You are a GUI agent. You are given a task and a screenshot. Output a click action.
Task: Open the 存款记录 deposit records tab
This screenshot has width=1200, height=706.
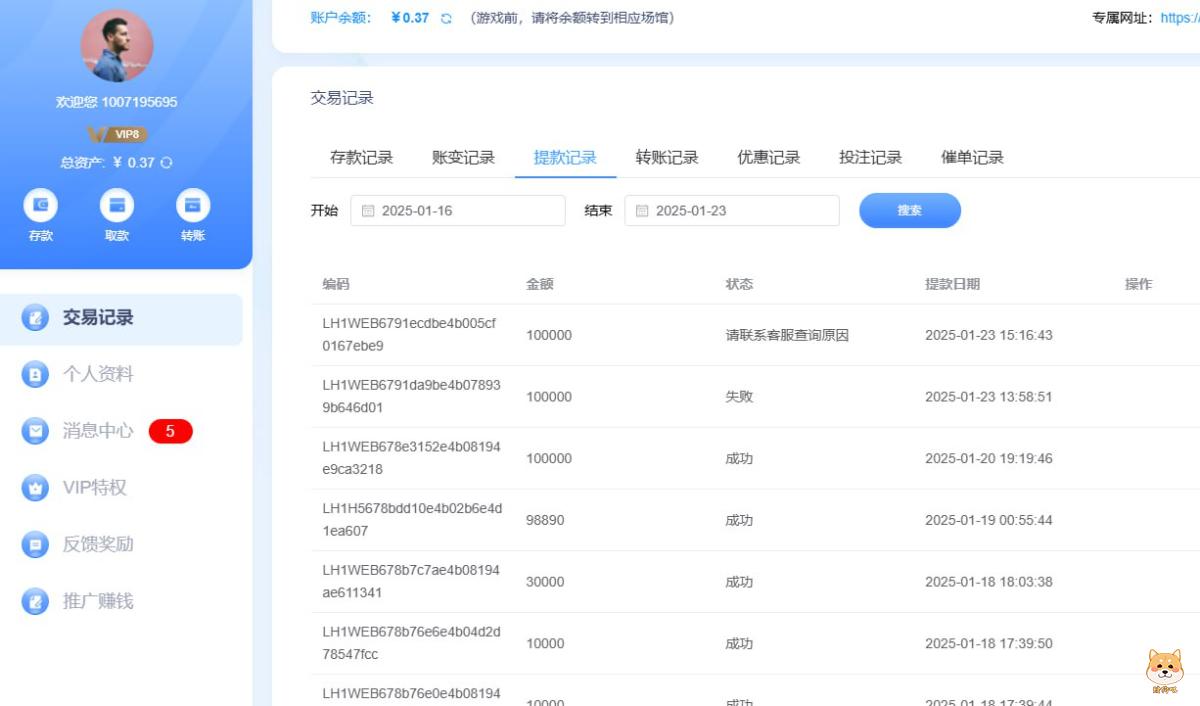pyautogui.click(x=362, y=157)
